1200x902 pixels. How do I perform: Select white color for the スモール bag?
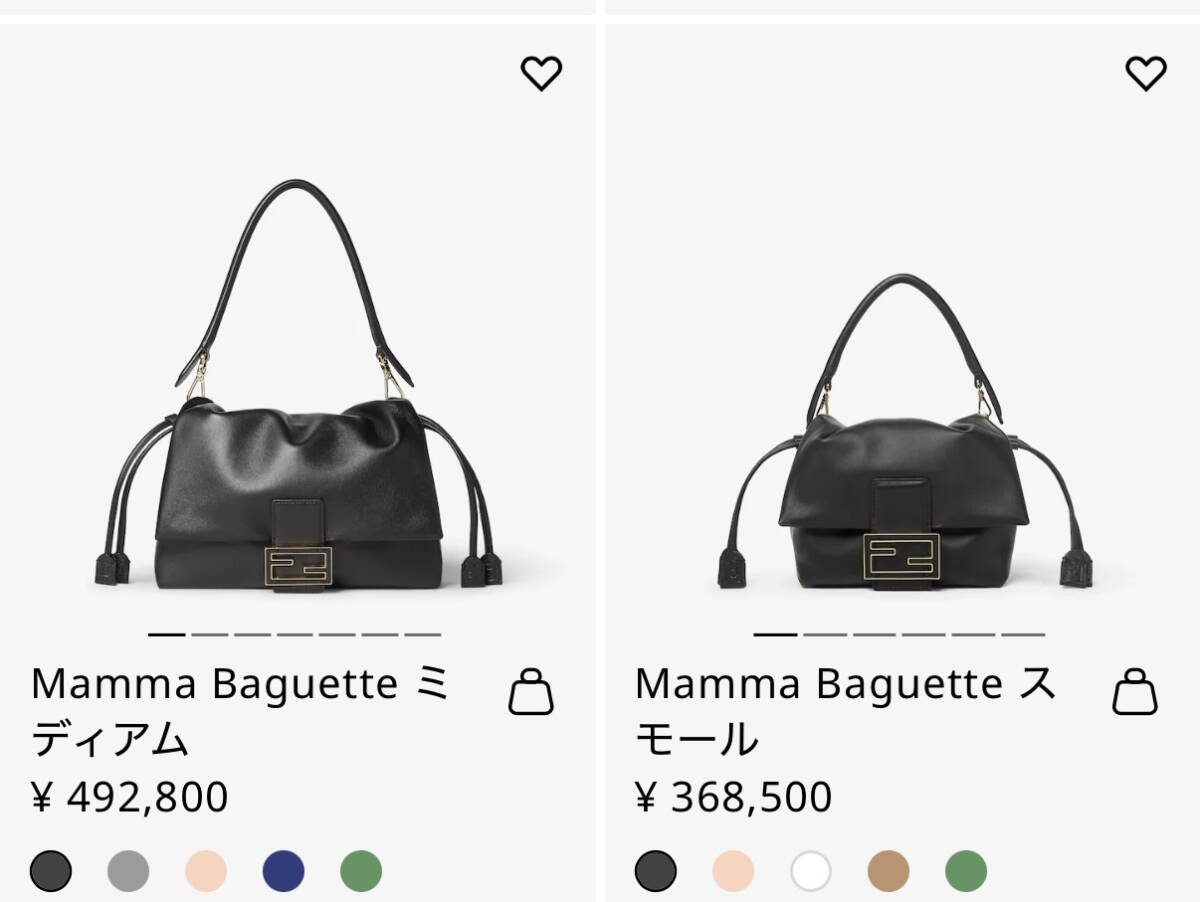[x=811, y=871]
